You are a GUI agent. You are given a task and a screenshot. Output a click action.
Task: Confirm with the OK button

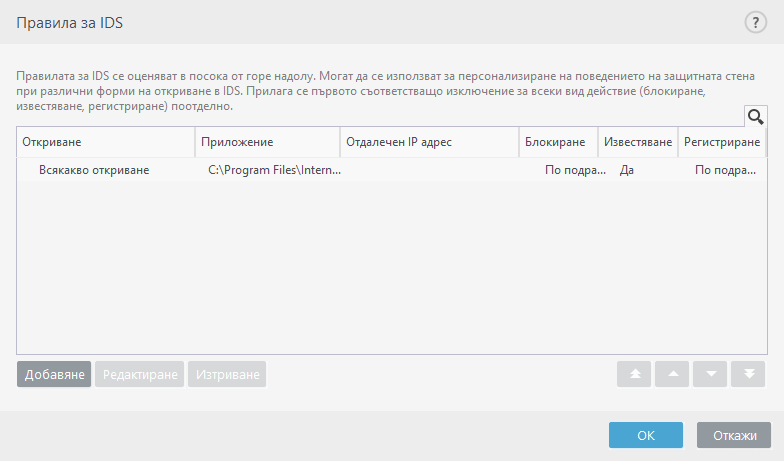[646, 435]
